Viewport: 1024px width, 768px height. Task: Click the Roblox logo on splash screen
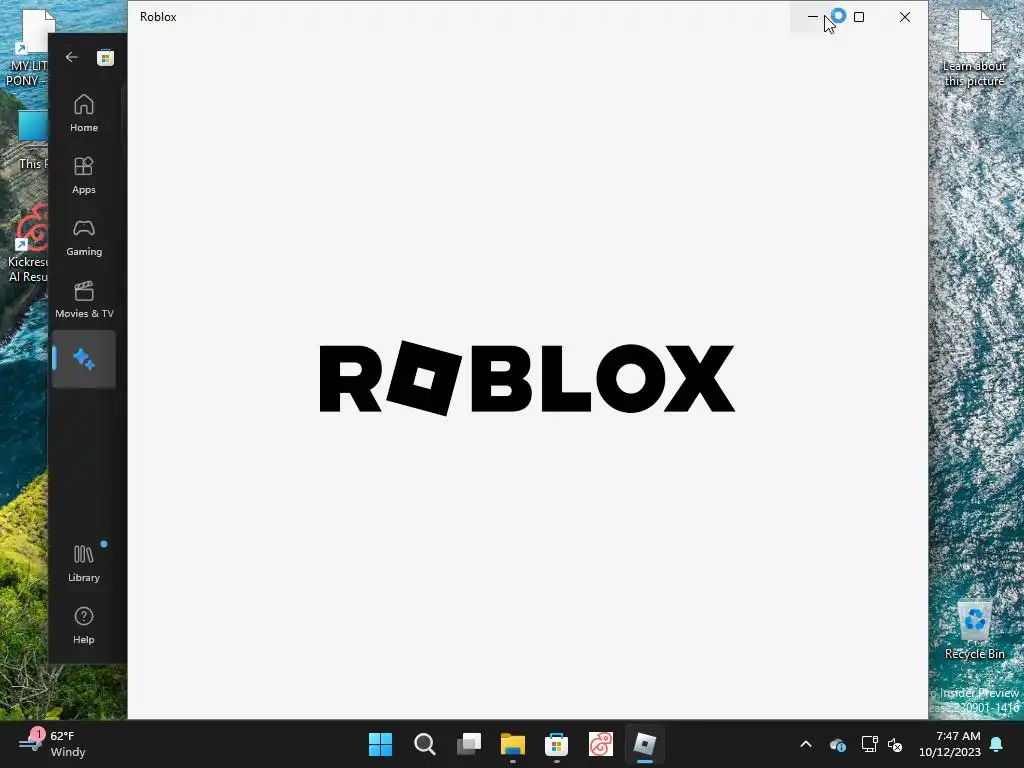click(x=527, y=378)
